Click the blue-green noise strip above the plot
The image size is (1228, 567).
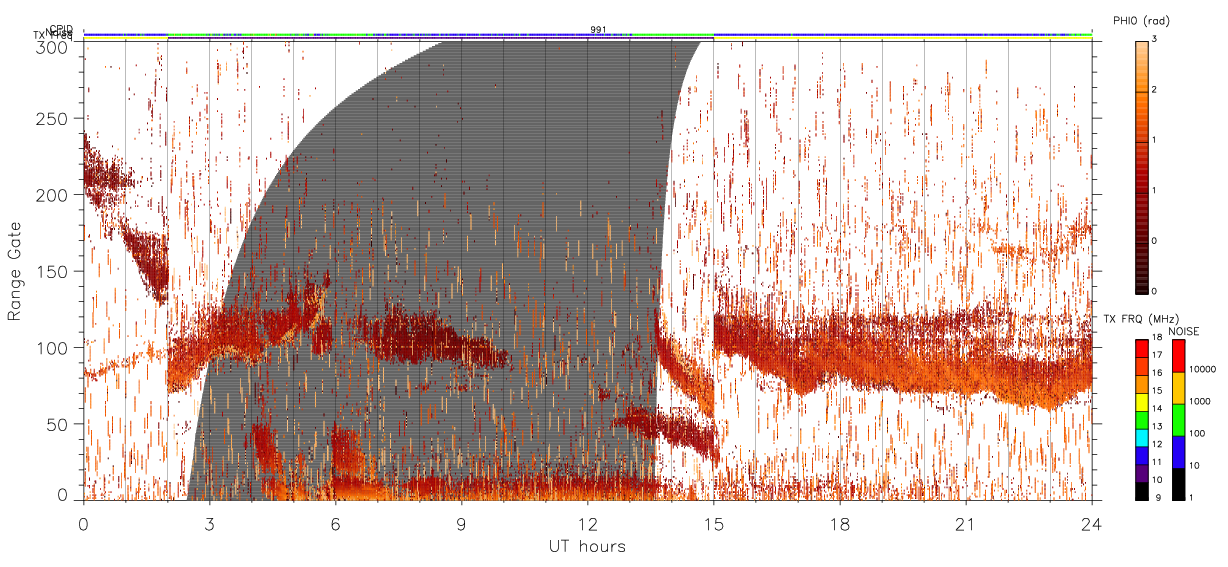coord(588,35)
